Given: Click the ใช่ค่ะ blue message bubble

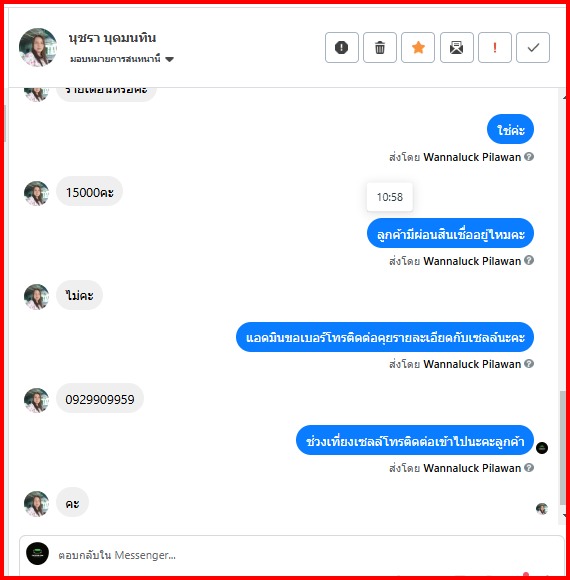Looking at the screenshot, I should [510, 129].
